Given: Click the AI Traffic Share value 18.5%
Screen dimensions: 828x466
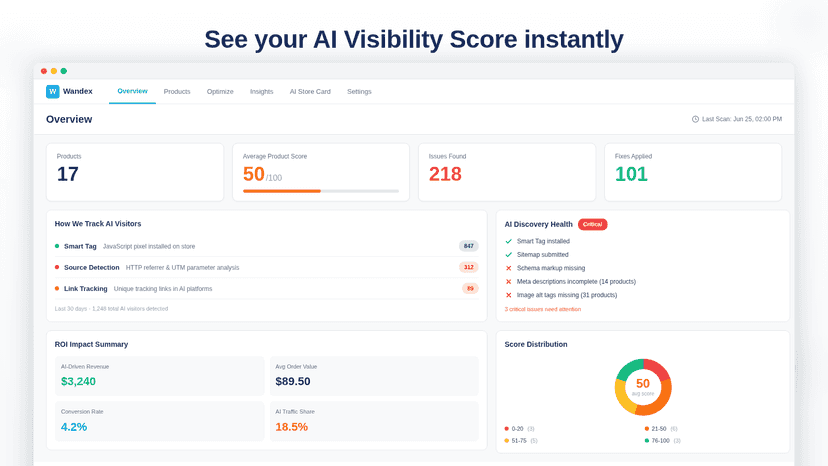Looking at the screenshot, I should pyautogui.click(x=291, y=427).
